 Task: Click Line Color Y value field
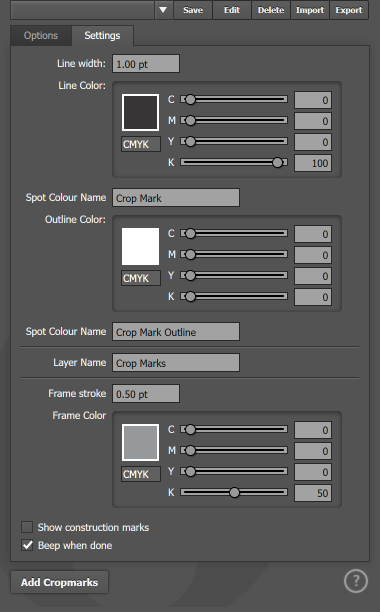coord(313,142)
